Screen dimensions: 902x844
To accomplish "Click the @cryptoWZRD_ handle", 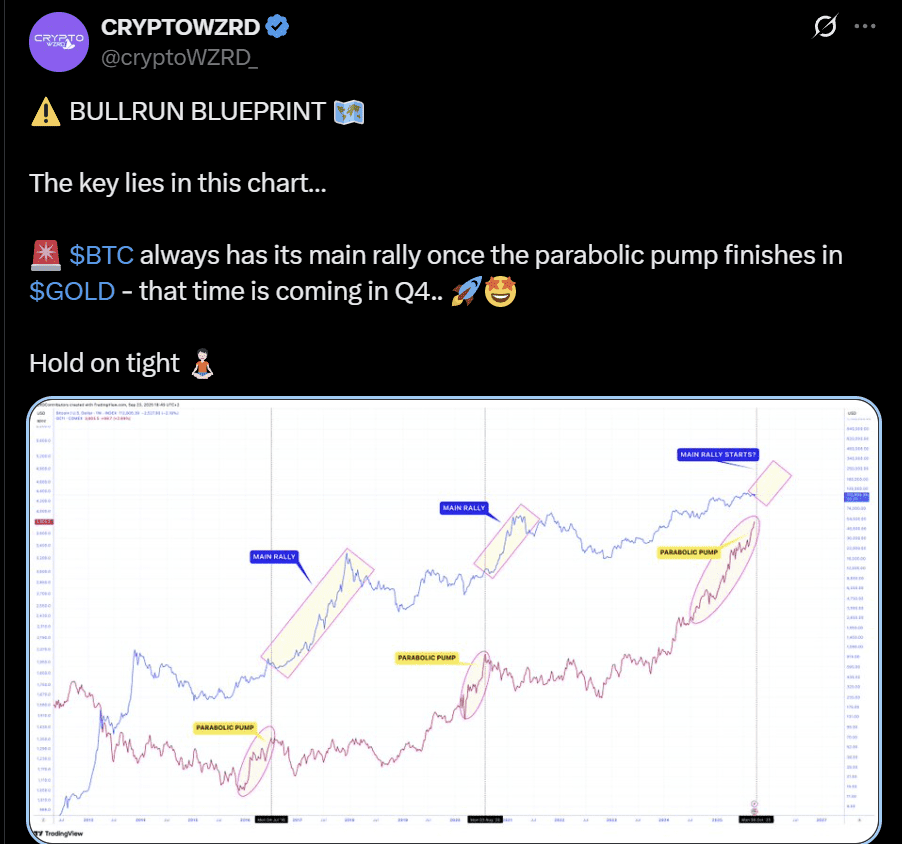I will point(178,58).
